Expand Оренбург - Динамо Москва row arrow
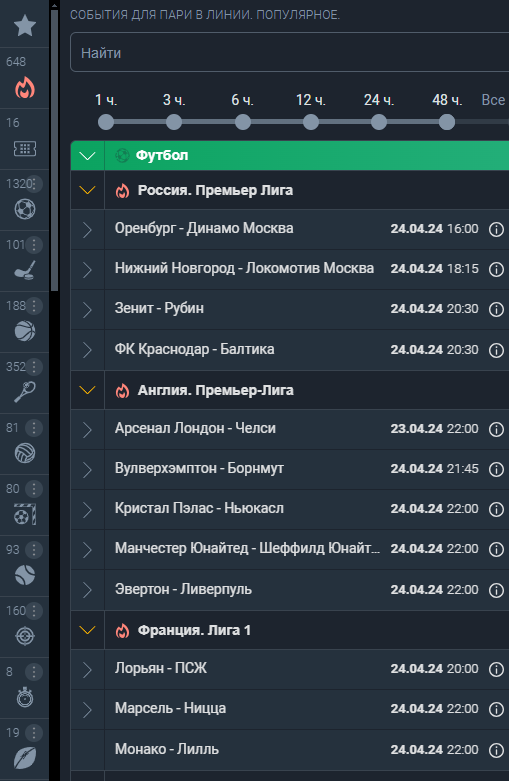The height and width of the screenshot is (781, 509). pyautogui.click(x=87, y=230)
